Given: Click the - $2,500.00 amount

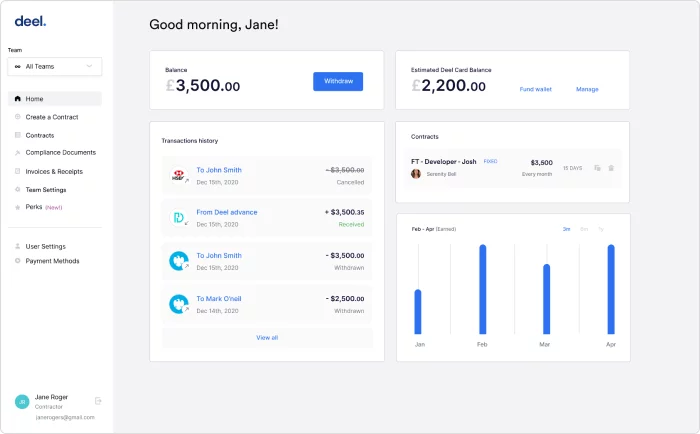Looking at the screenshot, I should pos(345,299).
